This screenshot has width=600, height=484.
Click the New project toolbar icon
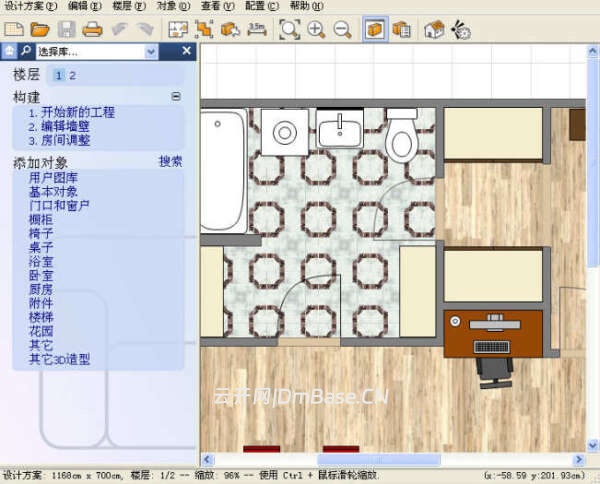(x=14, y=30)
